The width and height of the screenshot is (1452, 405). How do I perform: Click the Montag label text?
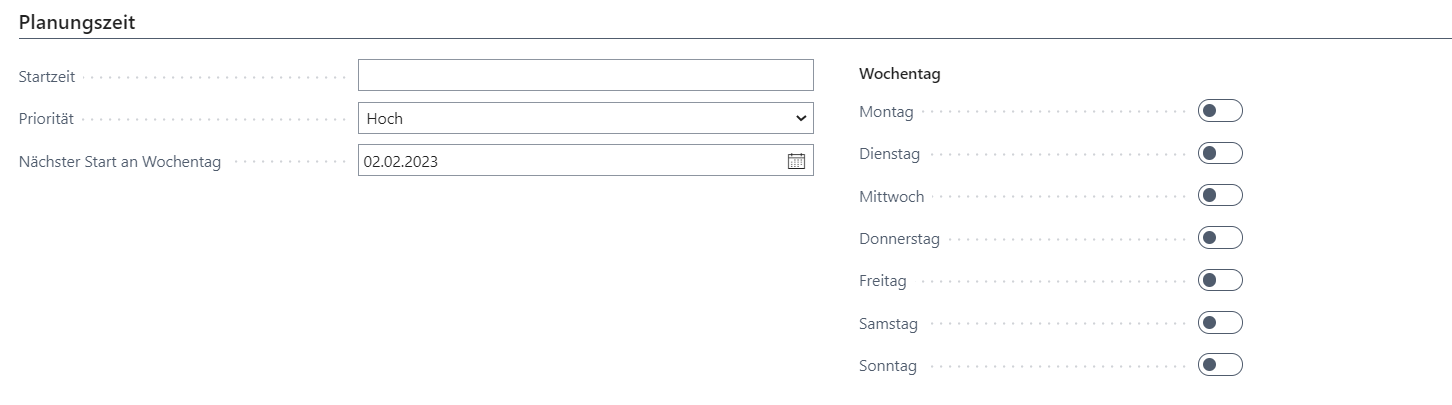coord(886,112)
